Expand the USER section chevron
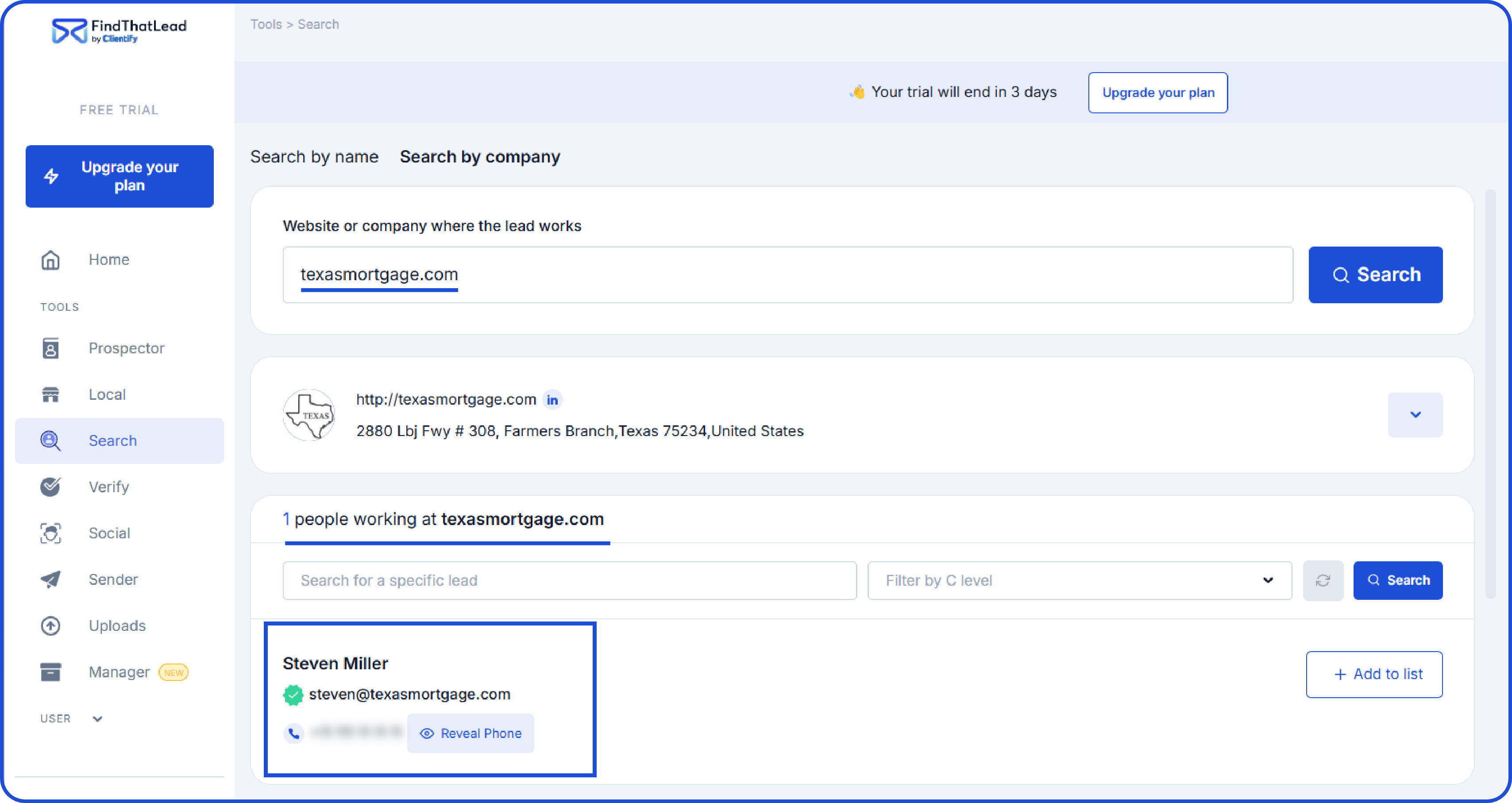The height and width of the screenshot is (803, 1512). [97, 719]
